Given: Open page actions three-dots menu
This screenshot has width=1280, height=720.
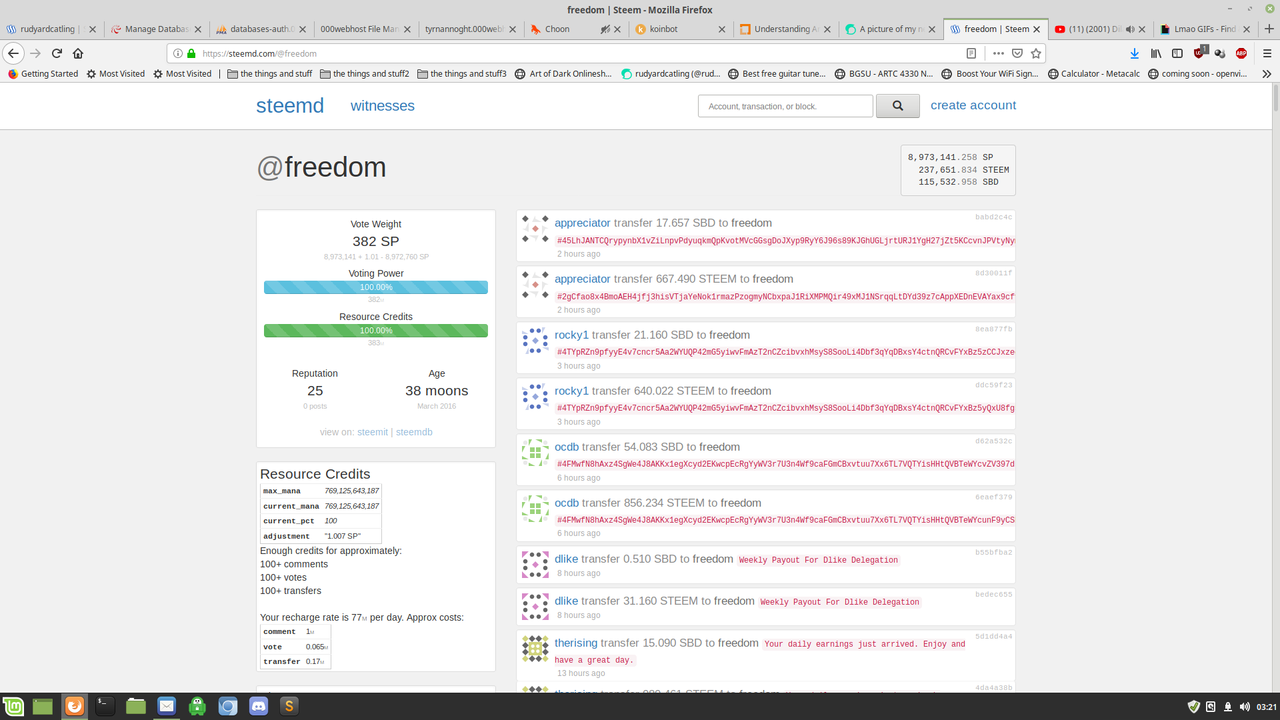Looking at the screenshot, I should pyautogui.click(x=998, y=53).
